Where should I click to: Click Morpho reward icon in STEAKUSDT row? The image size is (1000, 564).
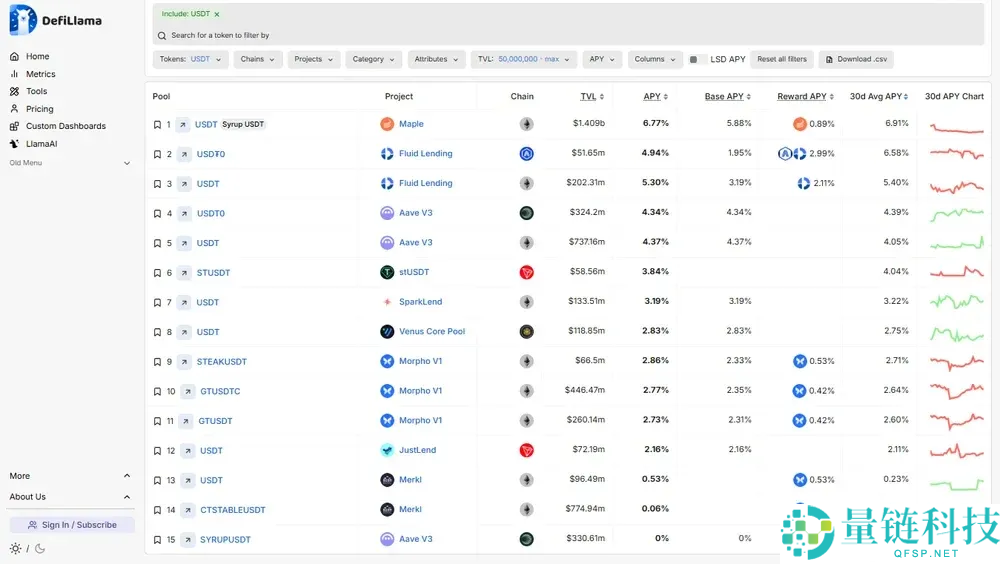pyautogui.click(x=800, y=361)
